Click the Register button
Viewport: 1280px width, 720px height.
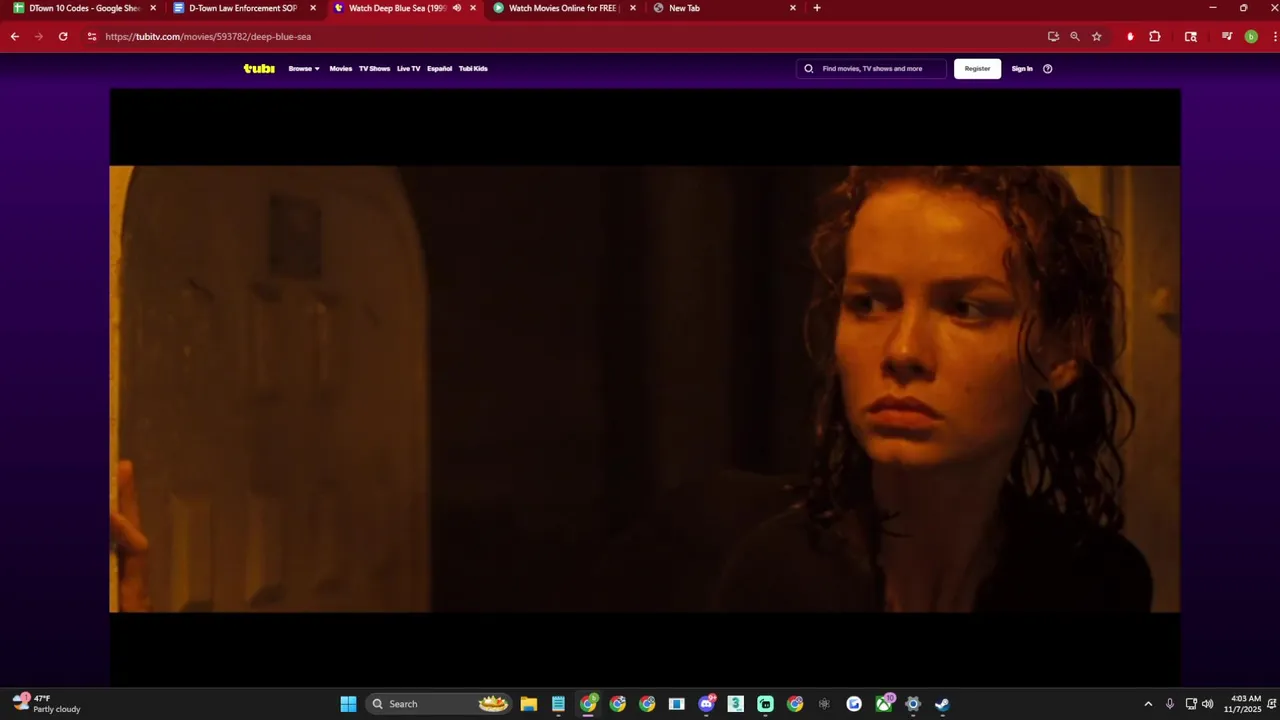click(x=977, y=69)
